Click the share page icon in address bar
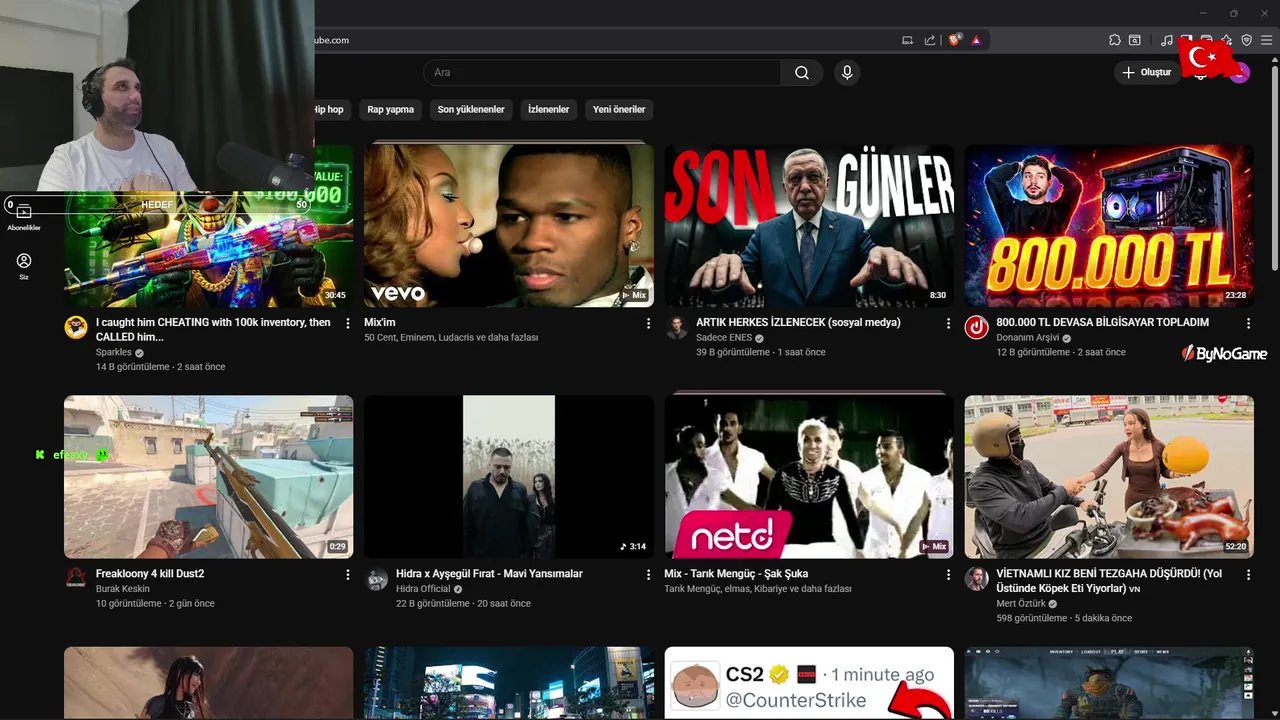Image resolution: width=1280 pixels, height=720 pixels. point(930,40)
